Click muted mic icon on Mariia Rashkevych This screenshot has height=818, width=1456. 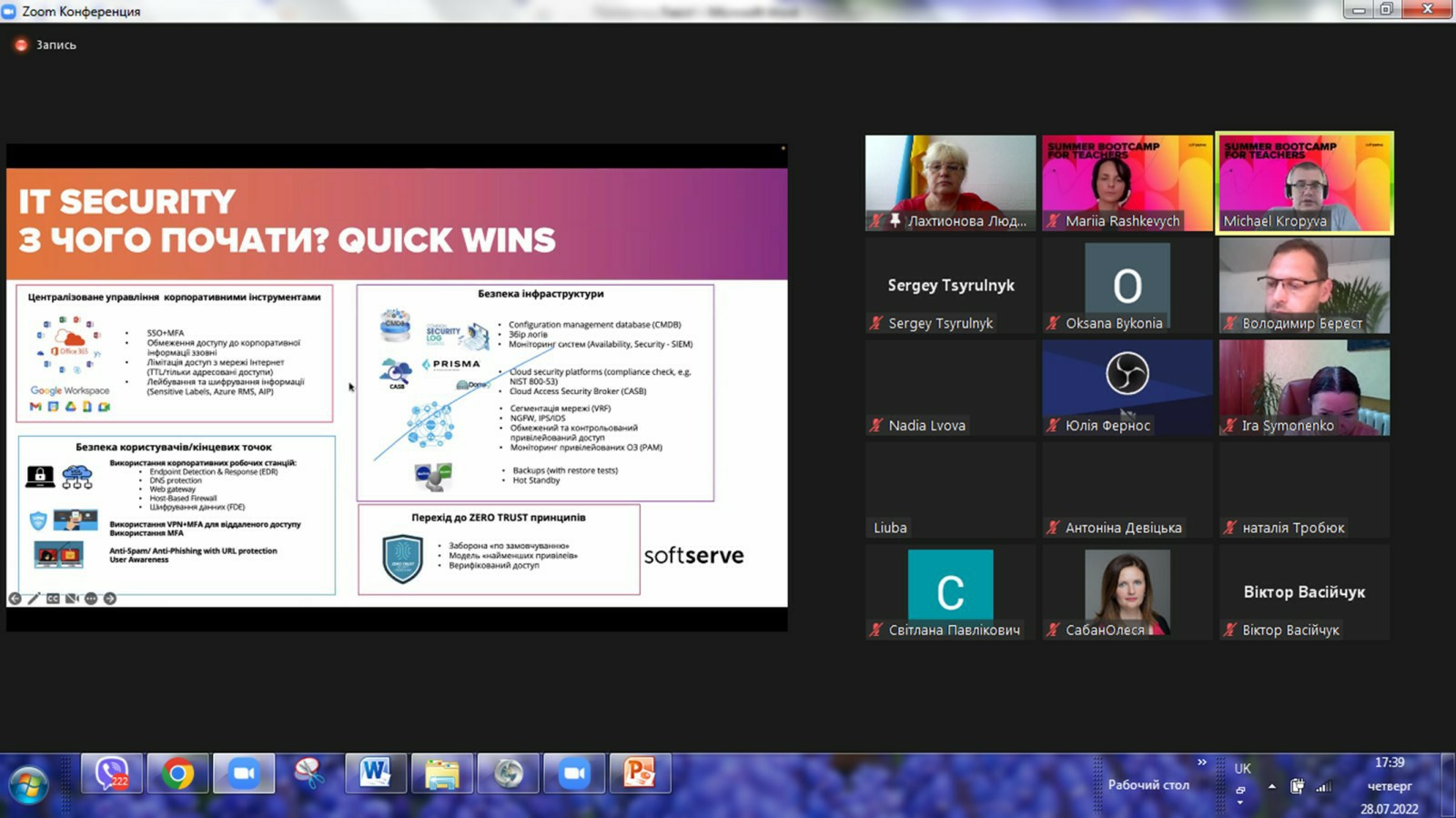(x=1054, y=221)
